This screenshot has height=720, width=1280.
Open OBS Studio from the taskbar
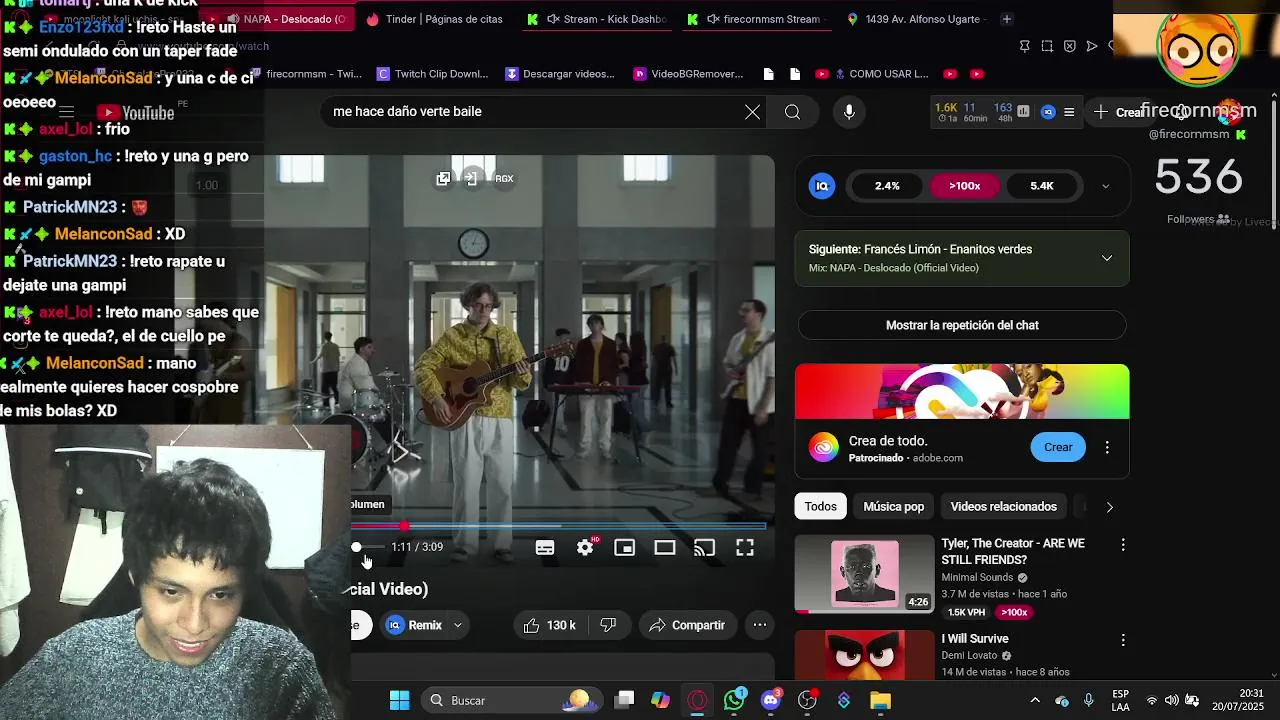808,700
